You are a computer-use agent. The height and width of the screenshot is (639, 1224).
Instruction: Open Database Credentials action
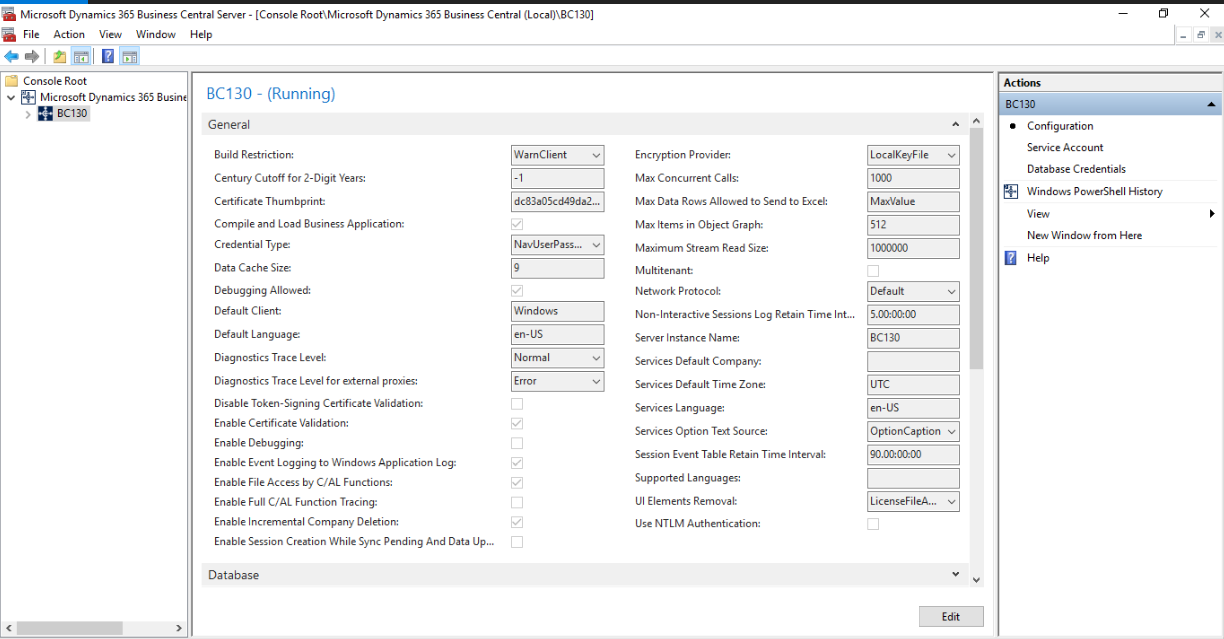(1076, 169)
